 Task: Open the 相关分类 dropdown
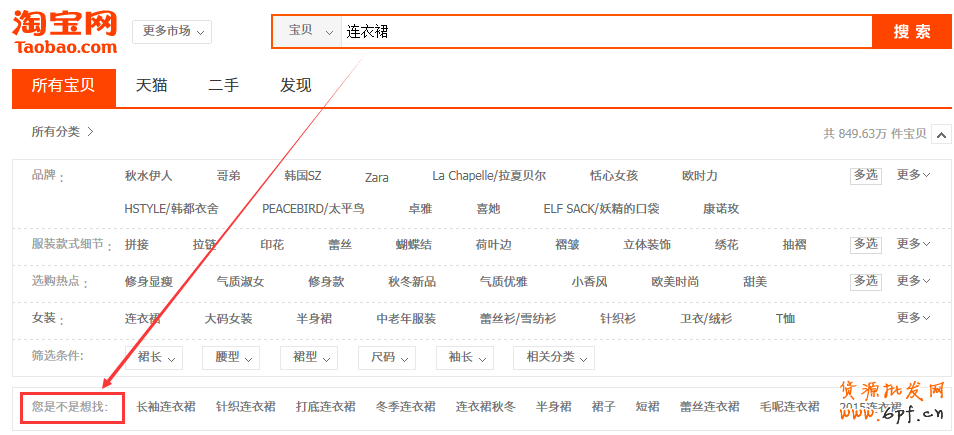(553, 357)
